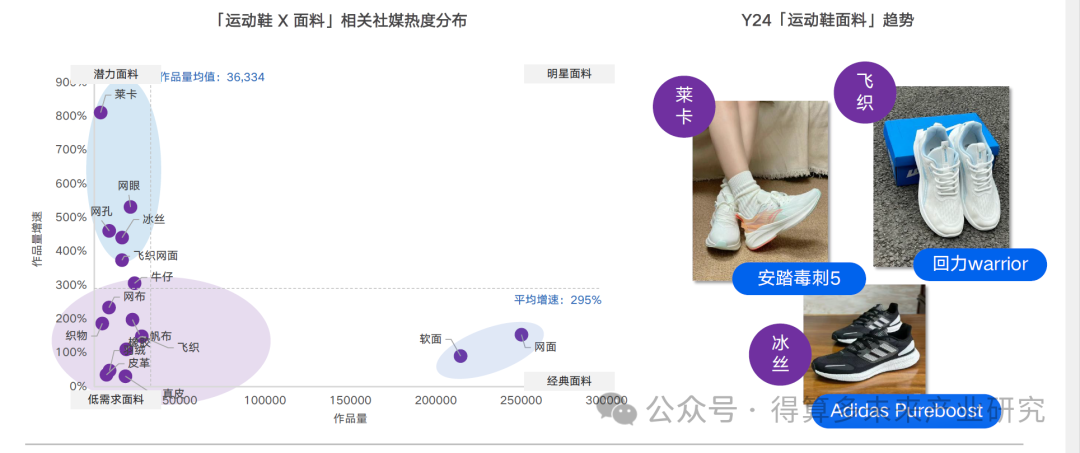
Task: Select the 网眼 scatter point
Action: pyautogui.click(x=130, y=207)
